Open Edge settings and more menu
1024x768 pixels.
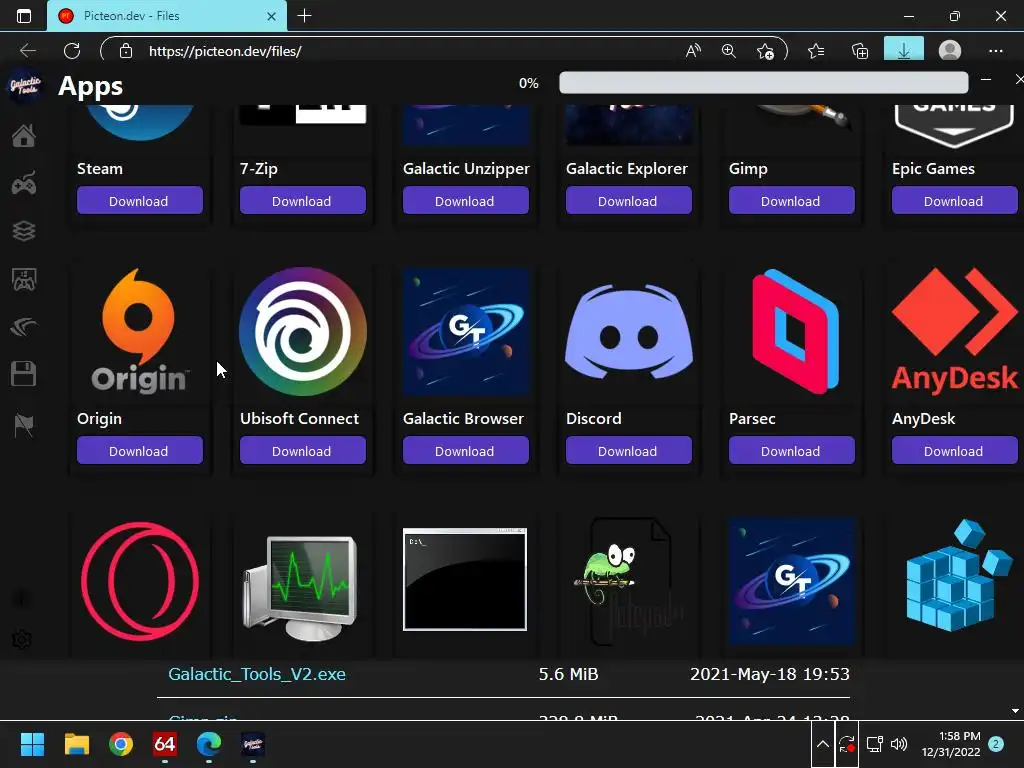point(995,50)
